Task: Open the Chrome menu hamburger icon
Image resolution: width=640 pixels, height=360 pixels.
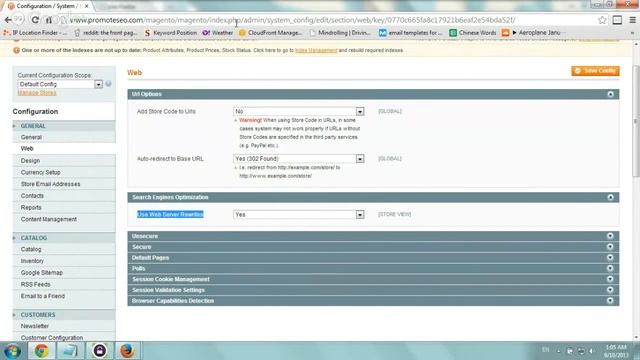Action: [632, 20]
